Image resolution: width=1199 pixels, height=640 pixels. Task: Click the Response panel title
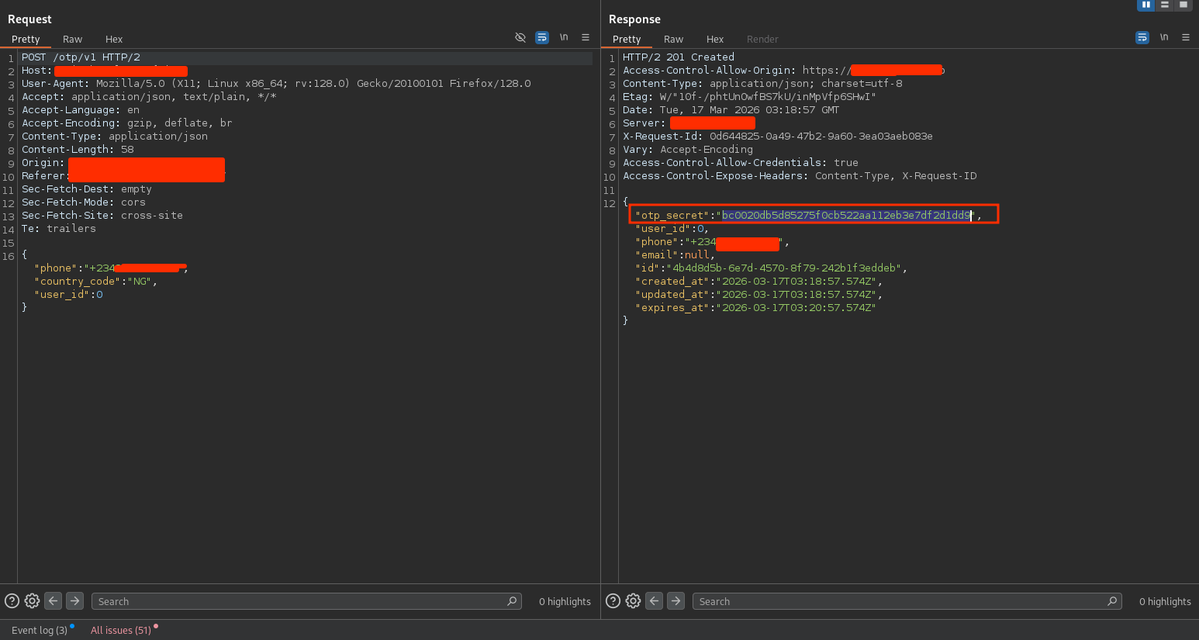[x=634, y=19]
